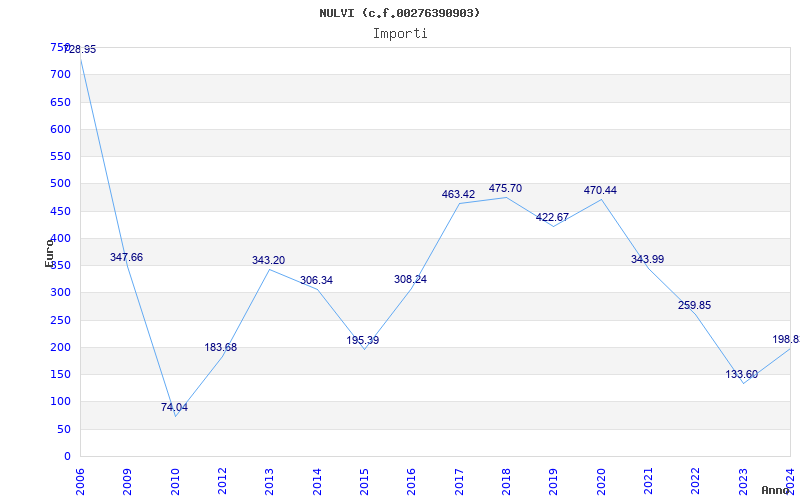Click the 470.44 data label

pyautogui.click(x=601, y=191)
